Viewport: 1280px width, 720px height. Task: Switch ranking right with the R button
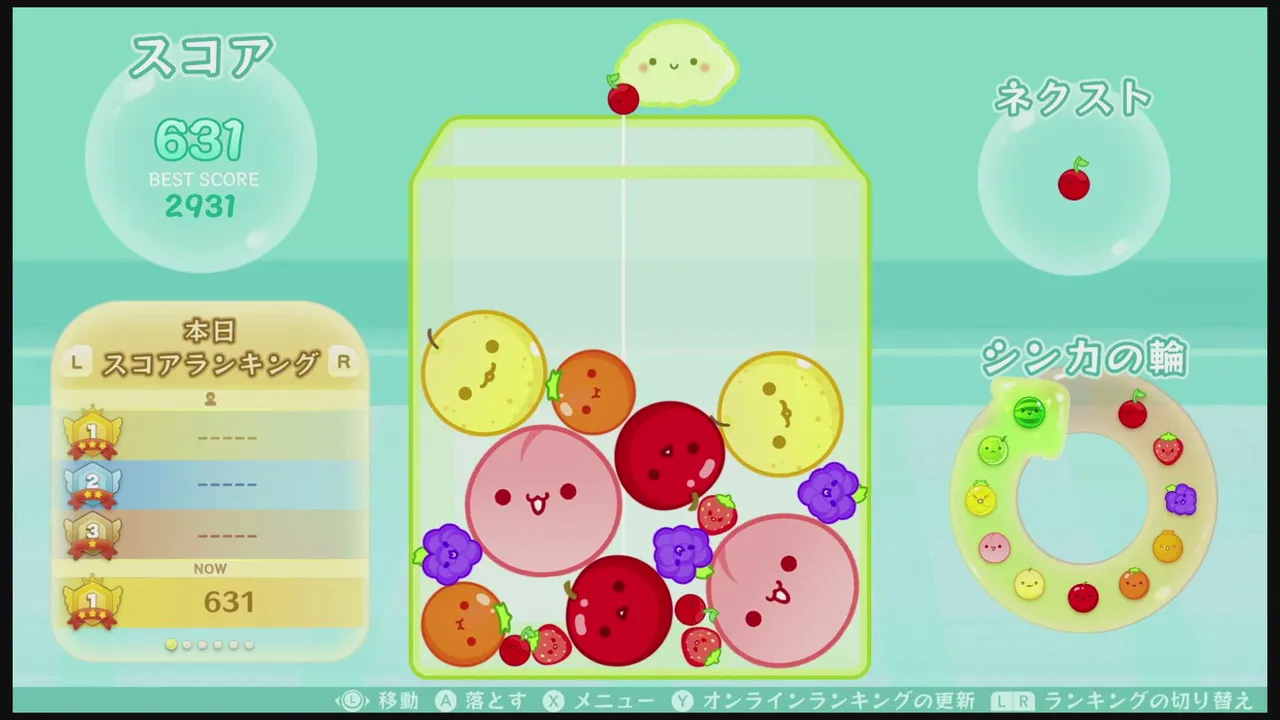point(344,362)
